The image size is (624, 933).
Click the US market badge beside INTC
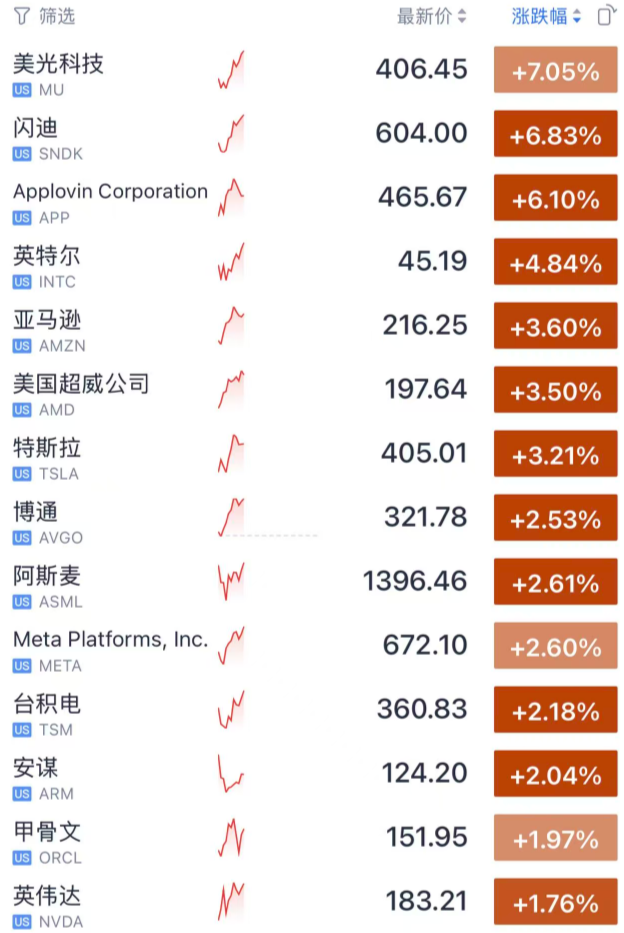22,282
